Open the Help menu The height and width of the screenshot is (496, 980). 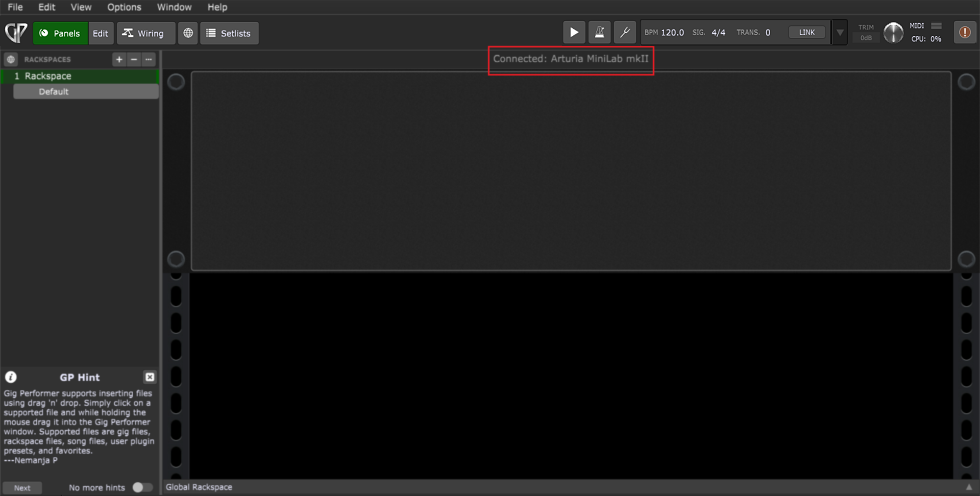point(218,7)
